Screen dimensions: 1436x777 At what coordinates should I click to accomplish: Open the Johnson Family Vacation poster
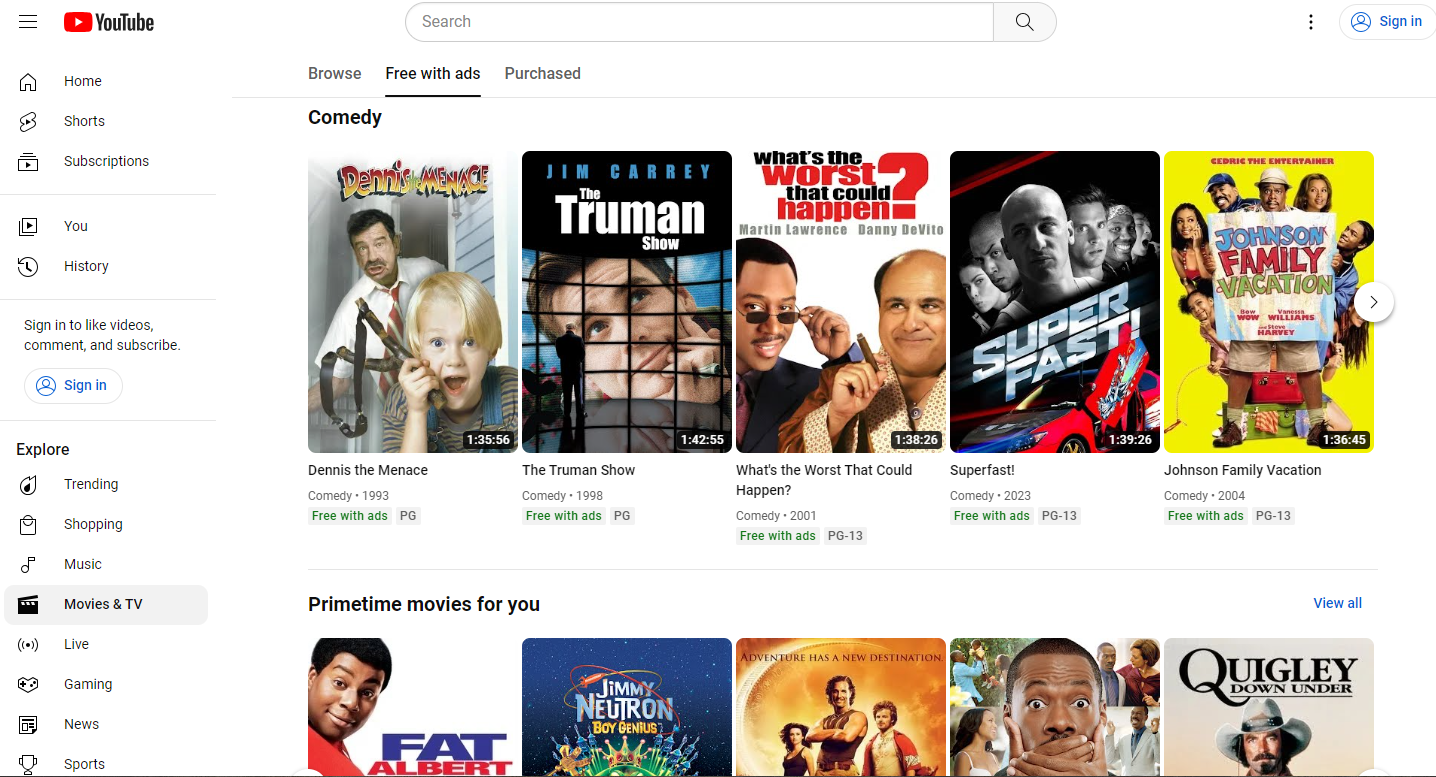point(1269,302)
